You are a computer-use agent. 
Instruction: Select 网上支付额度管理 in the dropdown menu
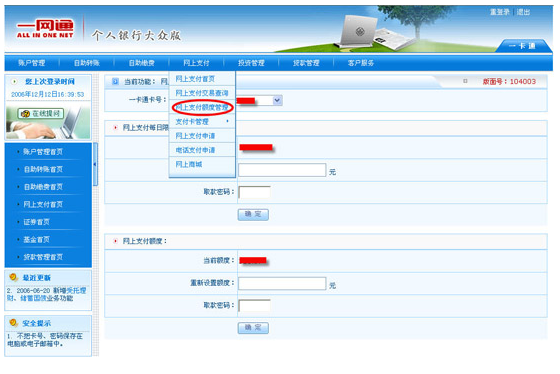tap(202, 107)
